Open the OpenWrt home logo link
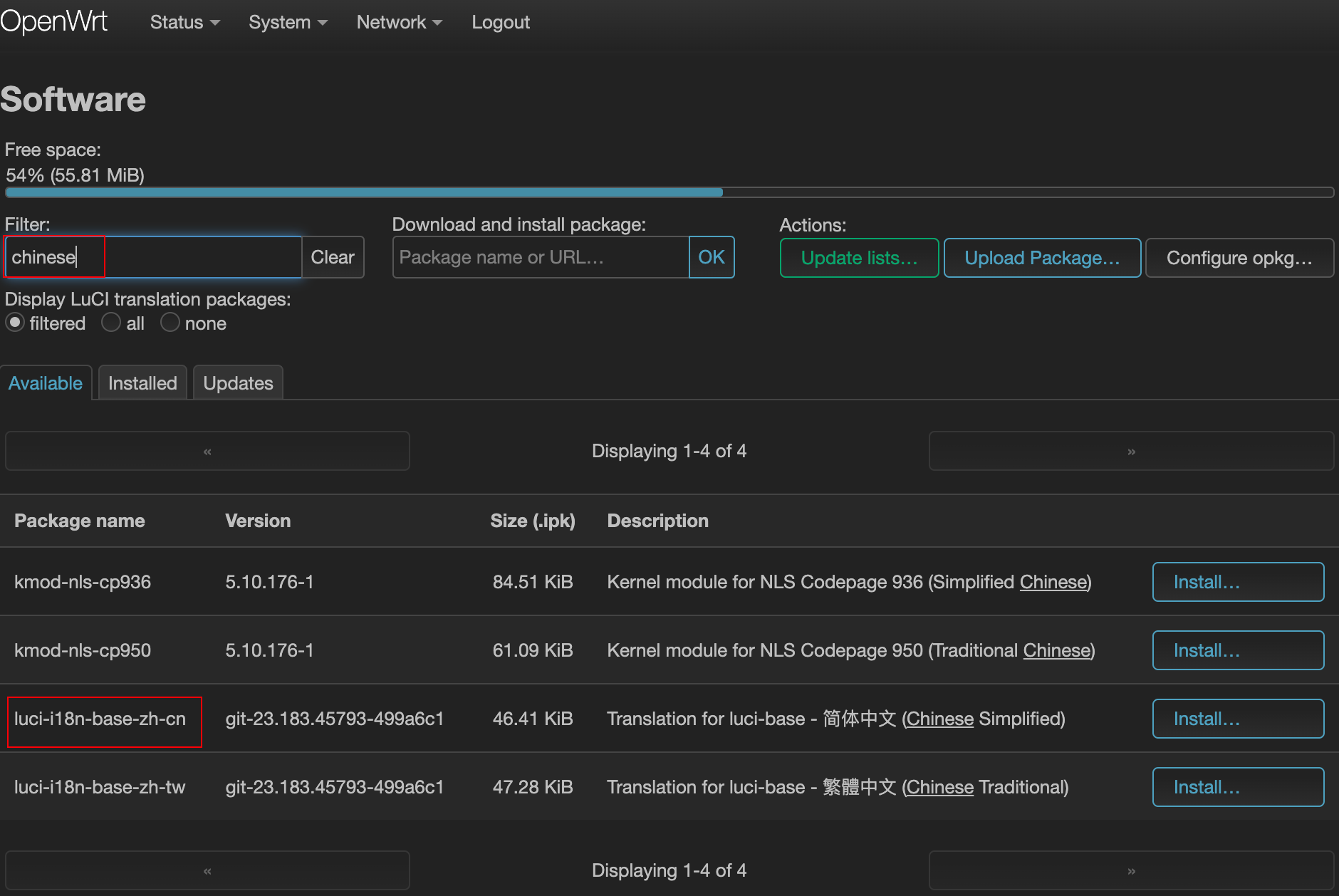1339x896 pixels. pyautogui.click(x=54, y=21)
